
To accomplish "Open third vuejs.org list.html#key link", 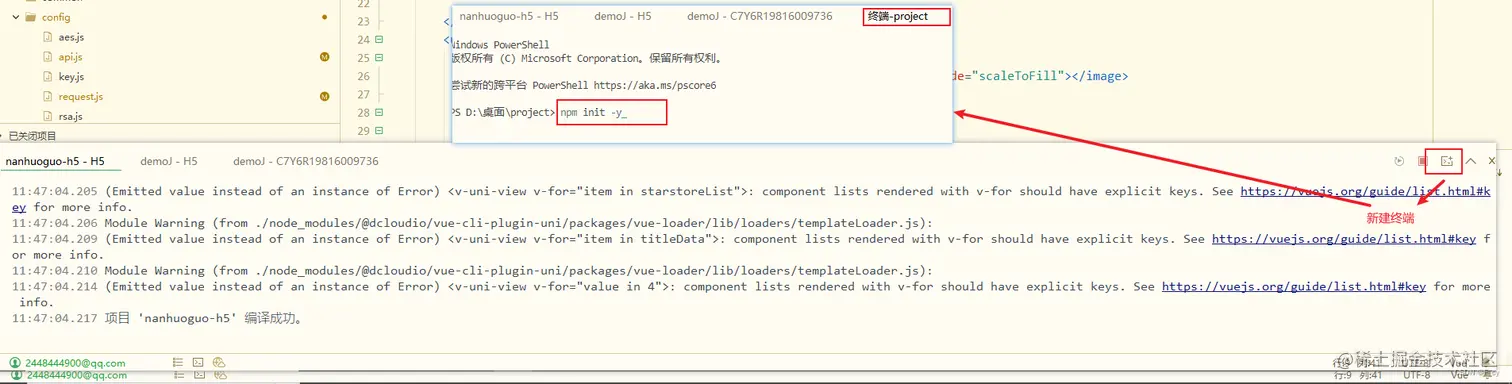I will coord(1294,287).
